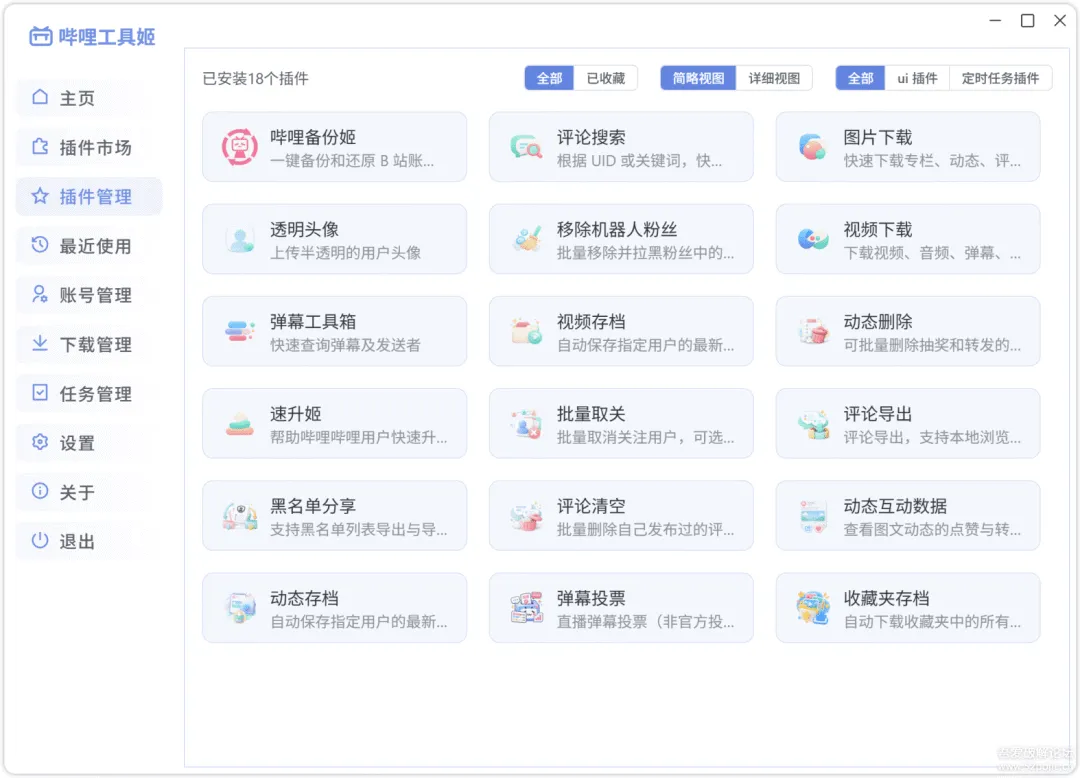Open 设置 label in the sidebar
Image resolution: width=1080 pixels, height=778 pixels.
tap(77, 443)
